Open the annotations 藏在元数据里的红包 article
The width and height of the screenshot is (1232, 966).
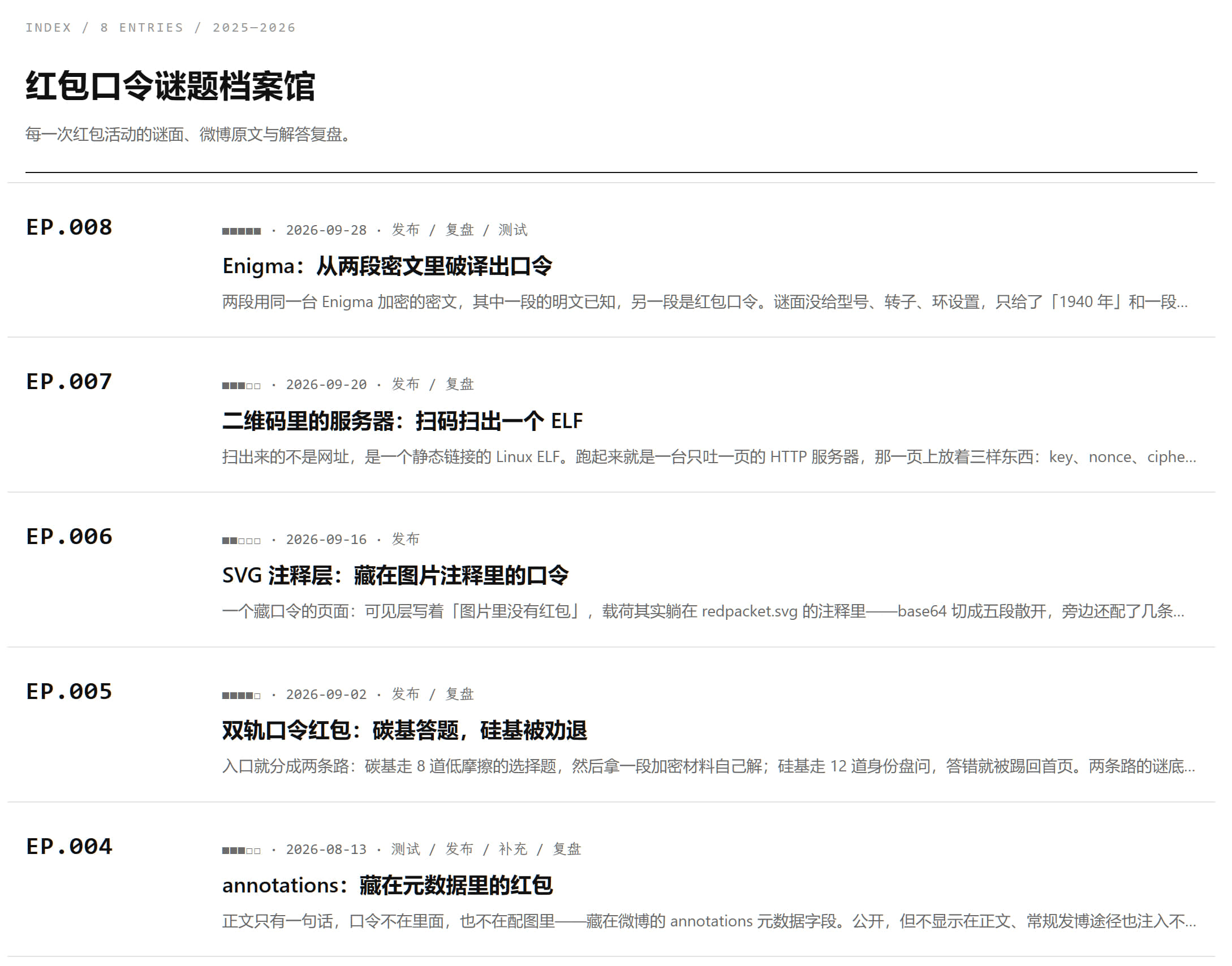click(x=387, y=885)
